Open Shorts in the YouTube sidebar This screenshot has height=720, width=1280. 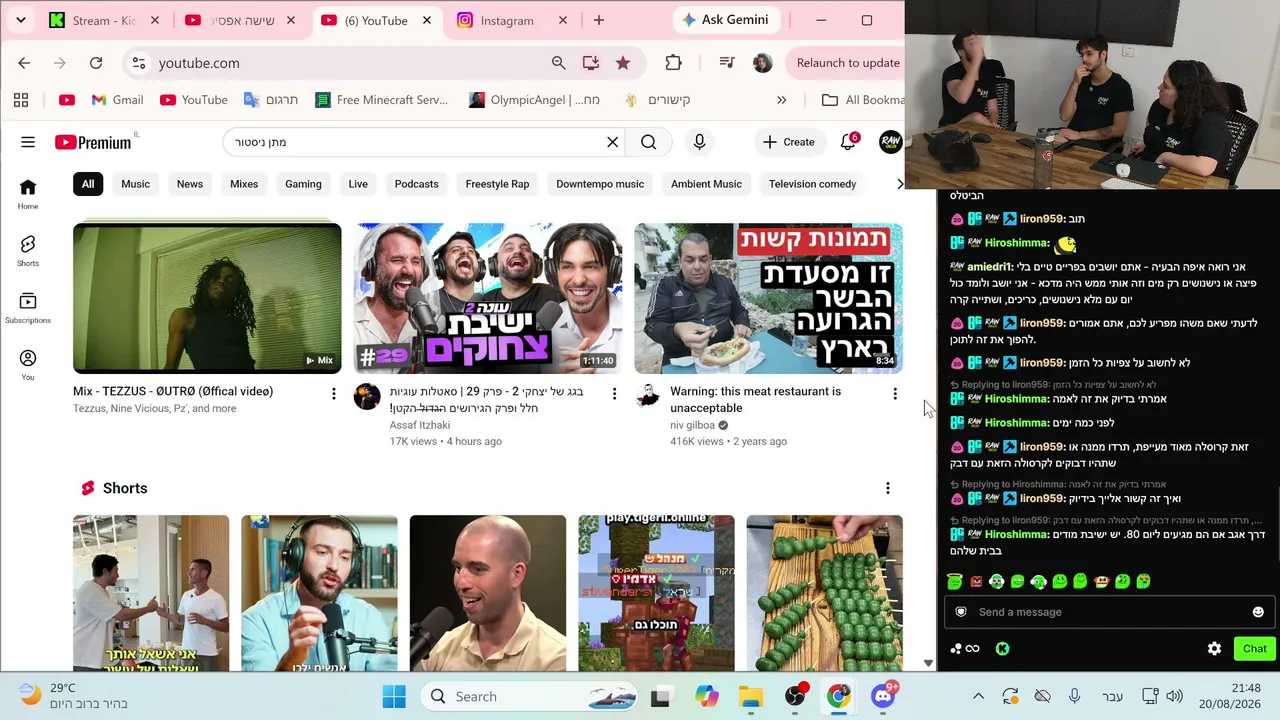(28, 251)
